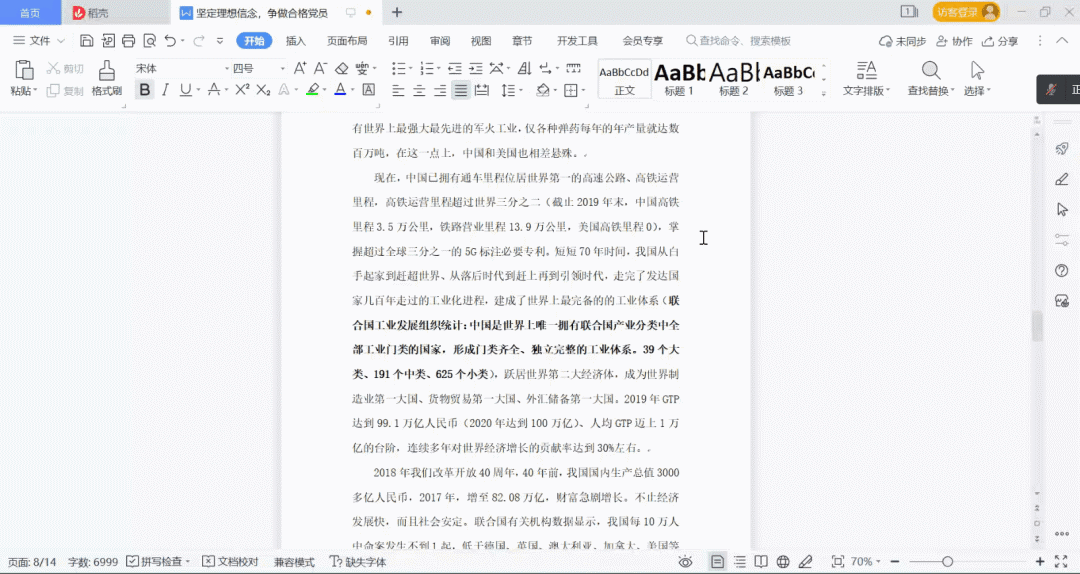Apply italic formatting with the I icon
The height and width of the screenshot is (574, 1080).
pos(165,90)
